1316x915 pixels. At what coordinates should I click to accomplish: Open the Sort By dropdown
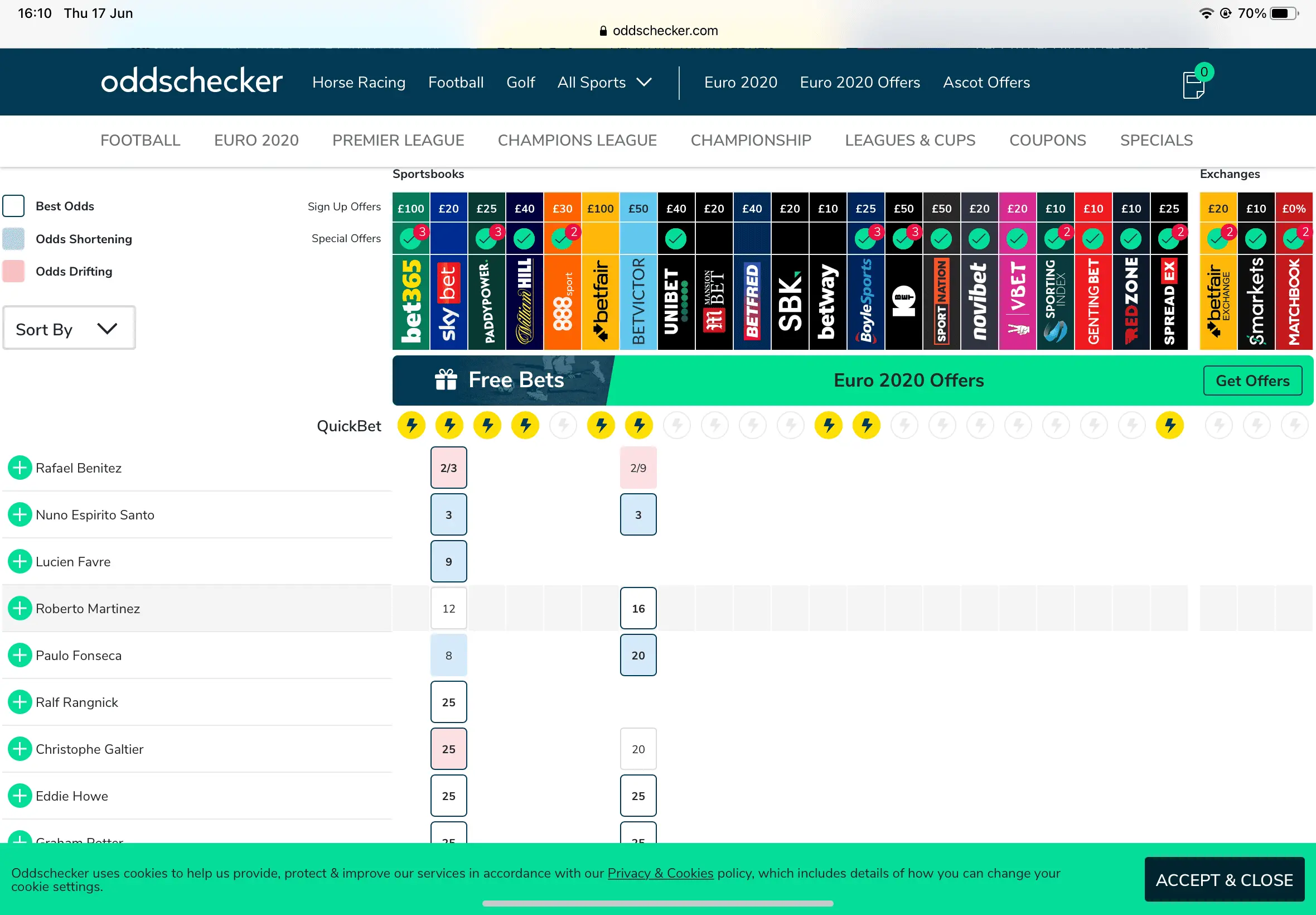pos(69,328)
